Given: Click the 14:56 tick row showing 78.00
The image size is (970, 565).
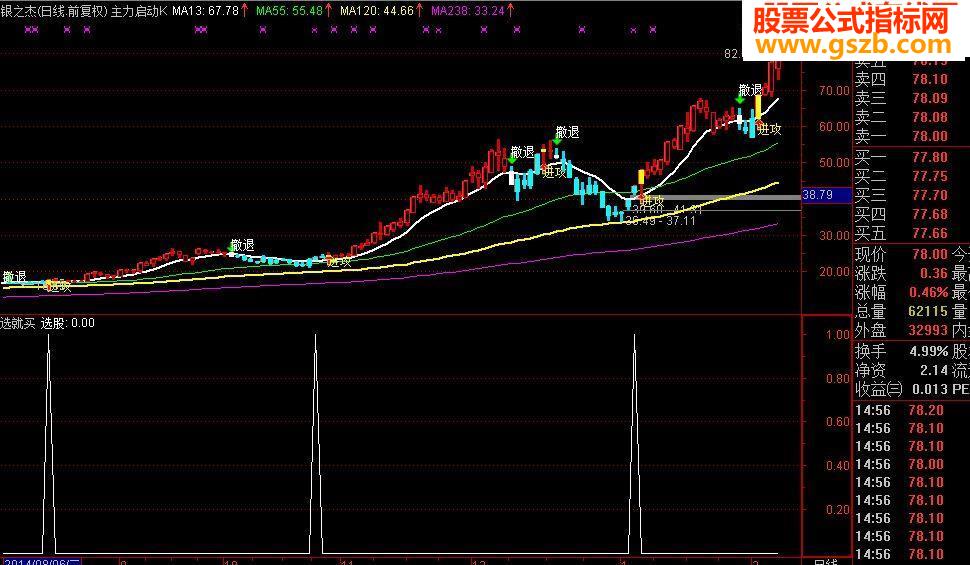Looking at the screenshot, I should click(x=899, y=464).
